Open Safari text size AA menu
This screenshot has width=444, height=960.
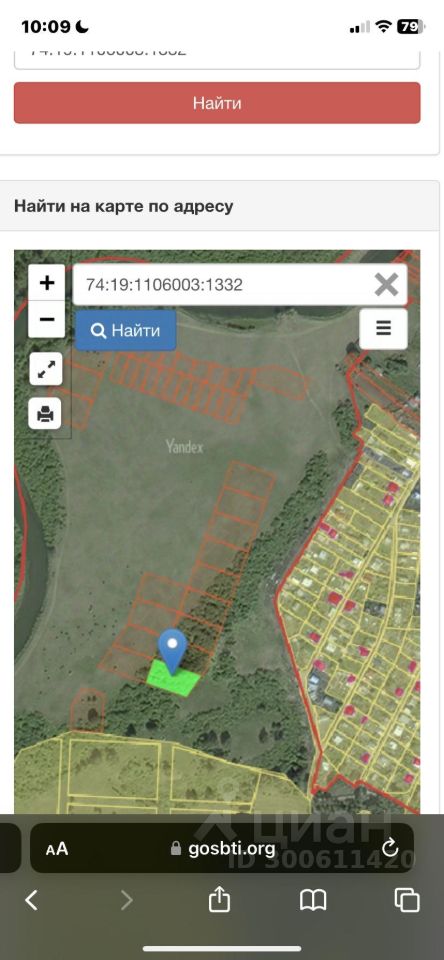tap(57, 849)
